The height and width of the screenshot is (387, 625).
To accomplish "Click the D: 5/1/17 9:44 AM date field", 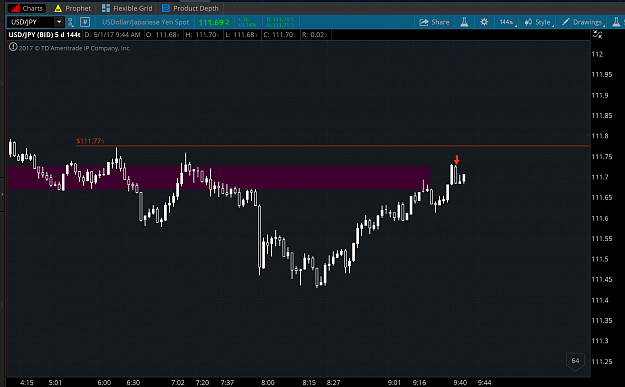I will [x=112, y=35].
